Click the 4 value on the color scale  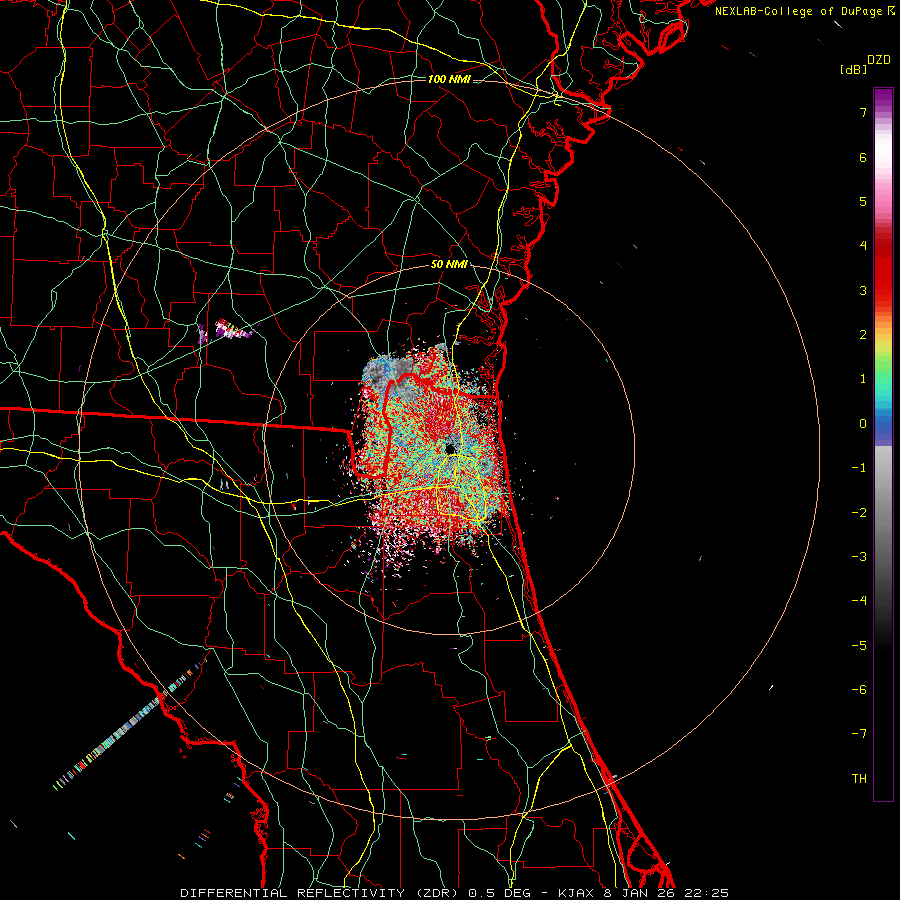tap(863, 246)
